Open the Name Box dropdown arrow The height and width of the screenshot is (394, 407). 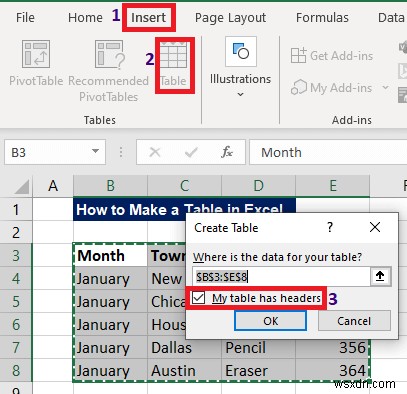(96, 151)
